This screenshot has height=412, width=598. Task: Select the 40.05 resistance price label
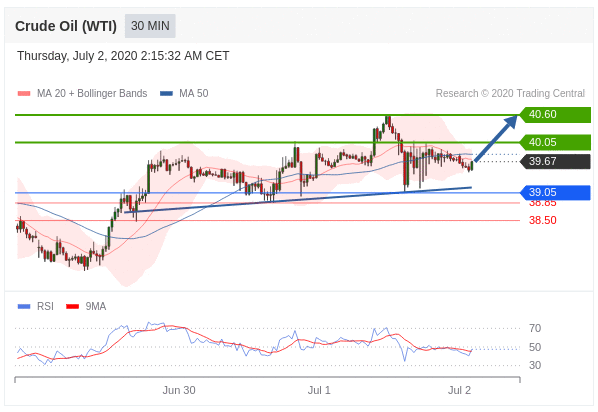[556, 142]
